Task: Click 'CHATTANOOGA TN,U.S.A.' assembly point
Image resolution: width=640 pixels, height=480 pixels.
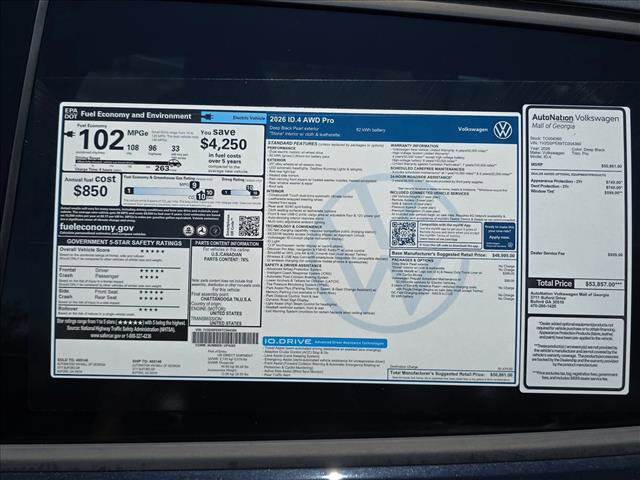Action: coord(226,299)
